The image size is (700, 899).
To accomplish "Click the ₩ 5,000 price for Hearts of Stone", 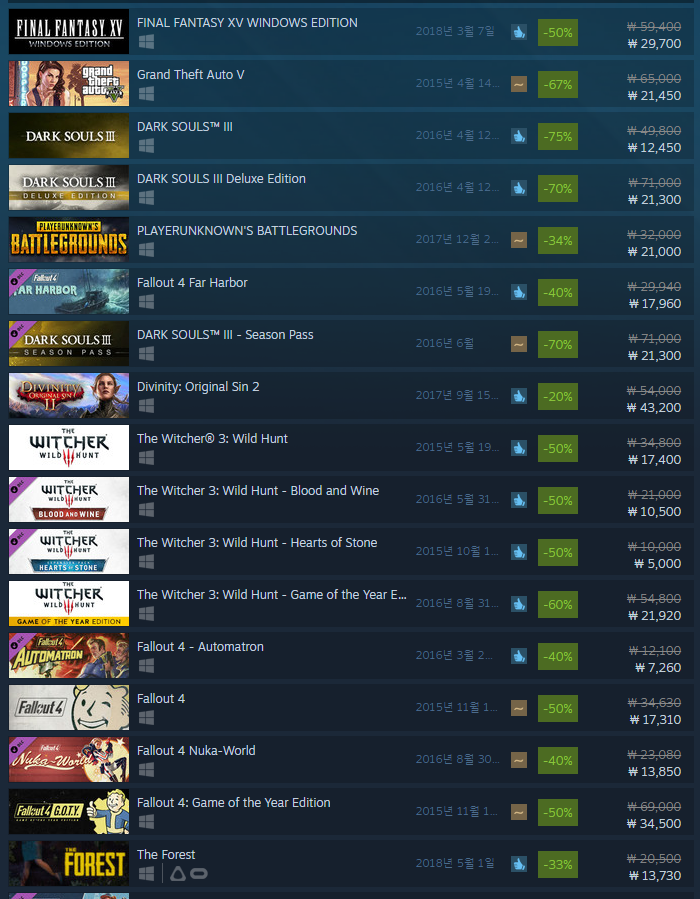I will [658, 564].
